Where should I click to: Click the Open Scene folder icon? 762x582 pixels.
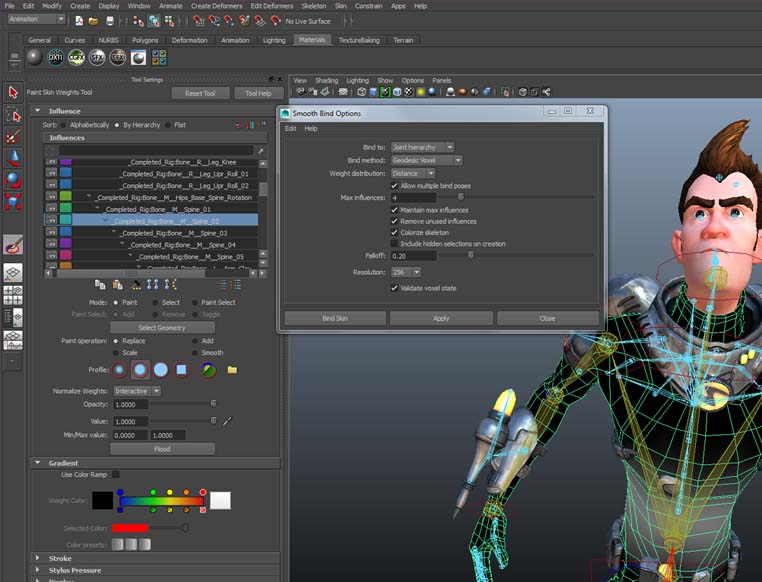(94, 21)
